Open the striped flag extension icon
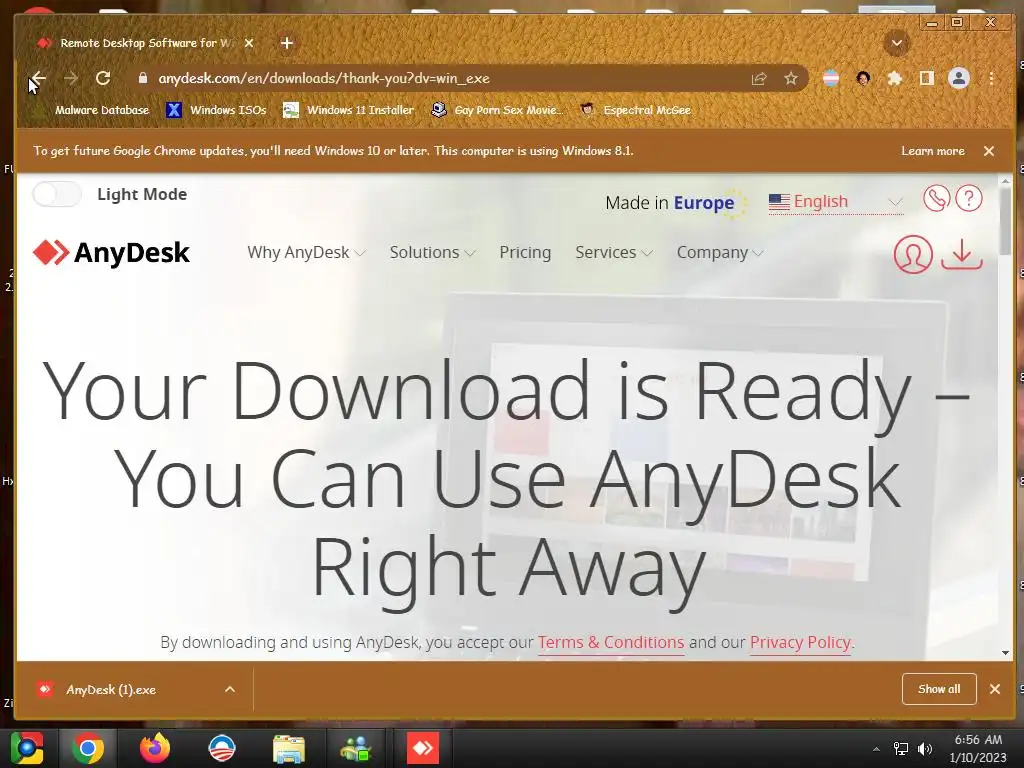Viewport: 1024px width, 768px height. coord(831,79)
